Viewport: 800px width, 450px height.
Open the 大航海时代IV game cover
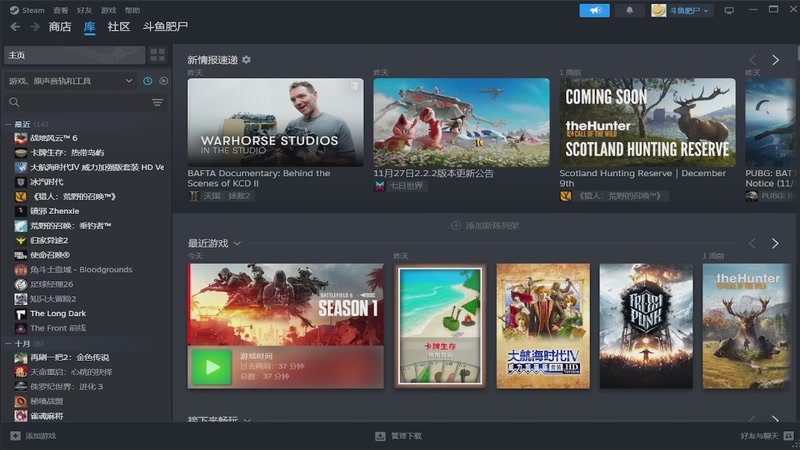tap(543, 326)
